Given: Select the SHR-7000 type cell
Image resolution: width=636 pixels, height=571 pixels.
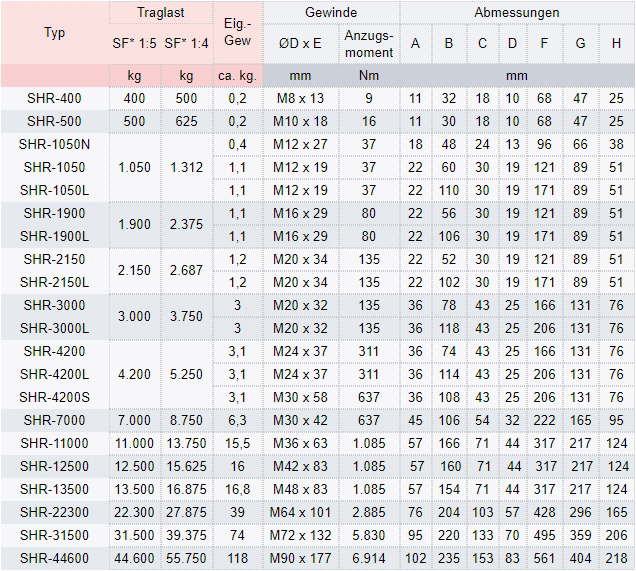Looking at the screenshot, I should (55, 420).
